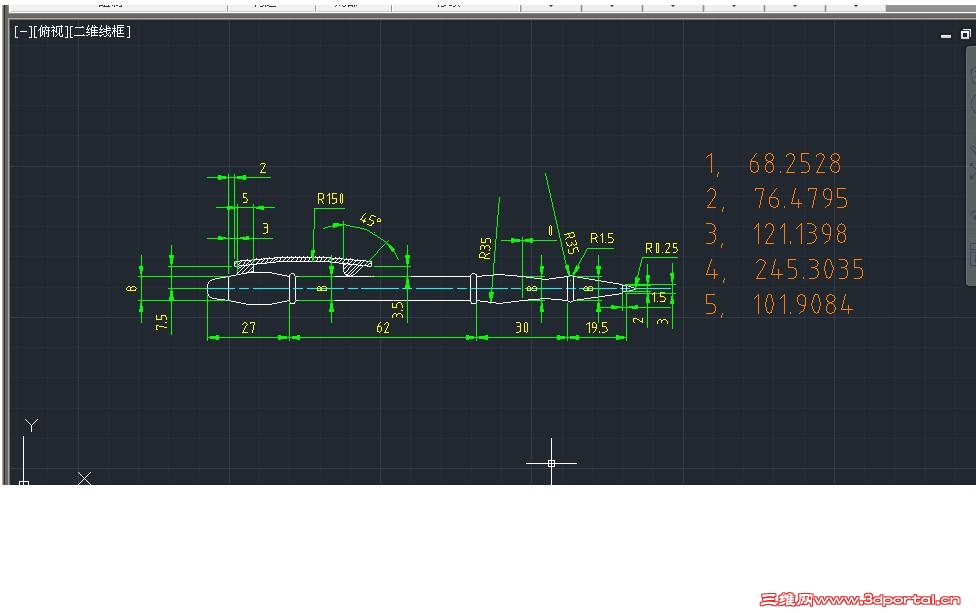Select the 3.5 vertical dimension text
This screenshot has width=980, height=613.
point(398,310)
